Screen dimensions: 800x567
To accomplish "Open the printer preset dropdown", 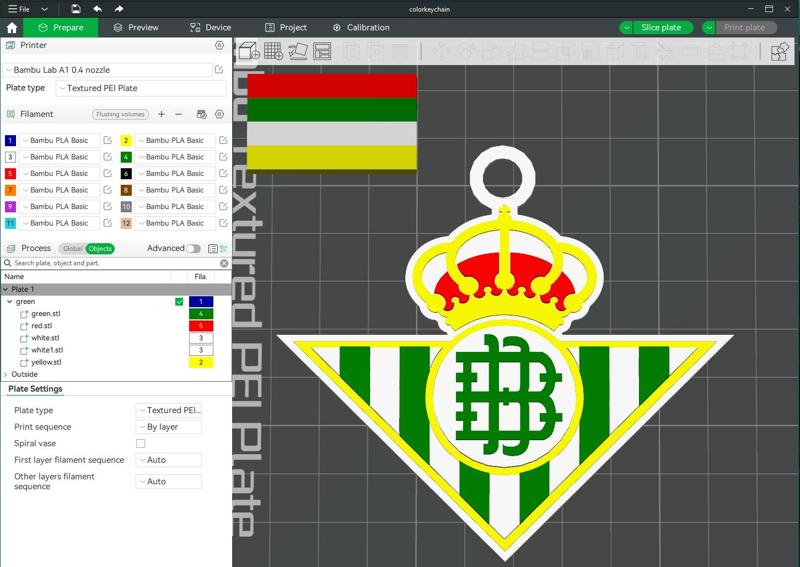I will pyautogui.click(x=108, y=70).
